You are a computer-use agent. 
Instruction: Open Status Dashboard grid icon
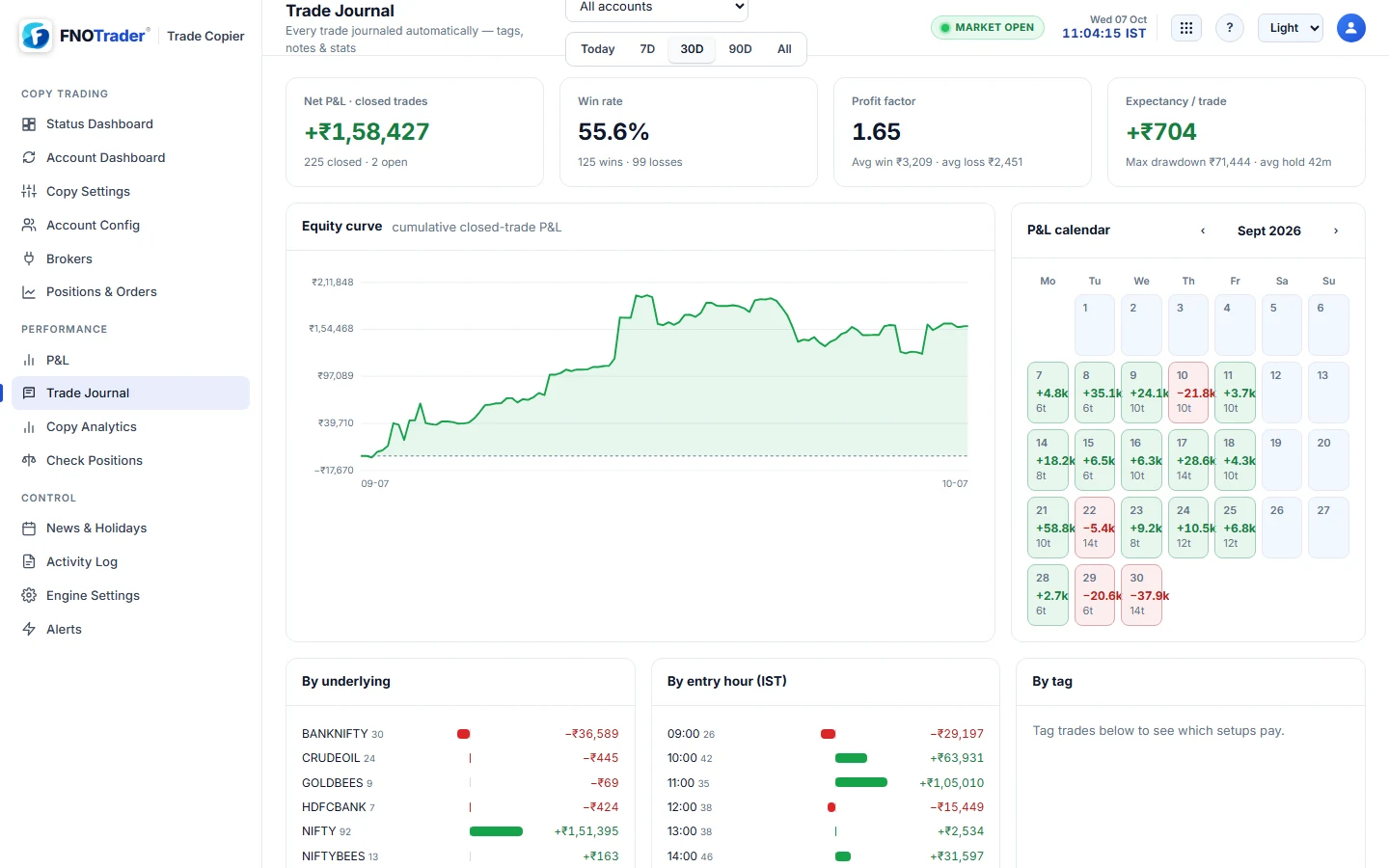(29, 124)
